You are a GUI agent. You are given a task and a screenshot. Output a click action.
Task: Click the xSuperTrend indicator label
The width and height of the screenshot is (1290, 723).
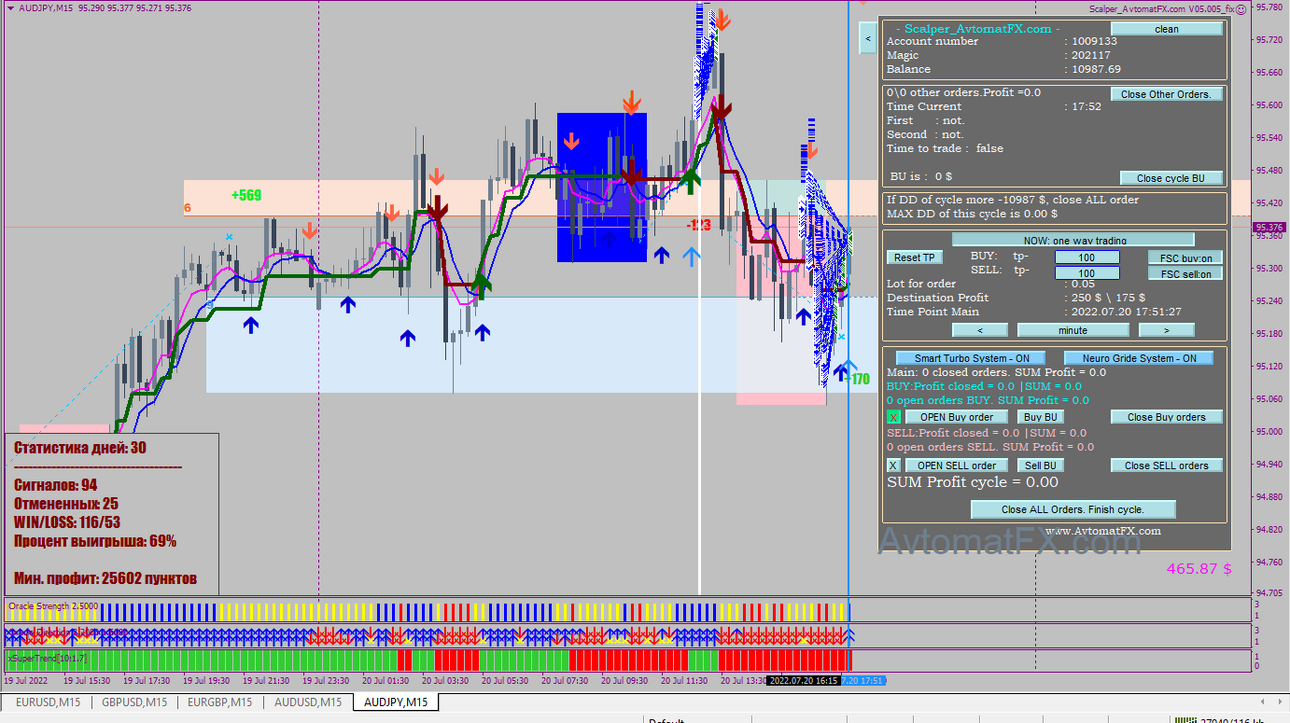pos(48,657)
